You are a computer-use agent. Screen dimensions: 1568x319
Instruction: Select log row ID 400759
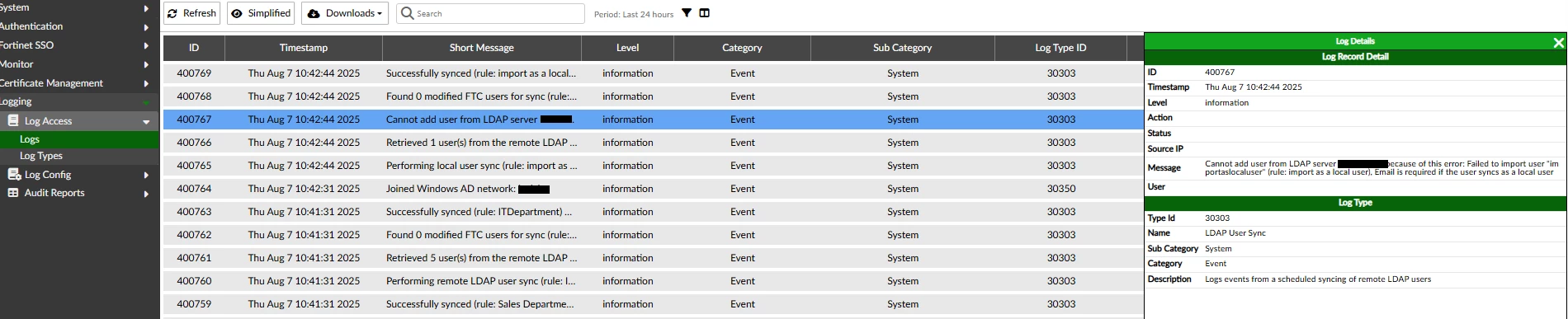point(653,304)
